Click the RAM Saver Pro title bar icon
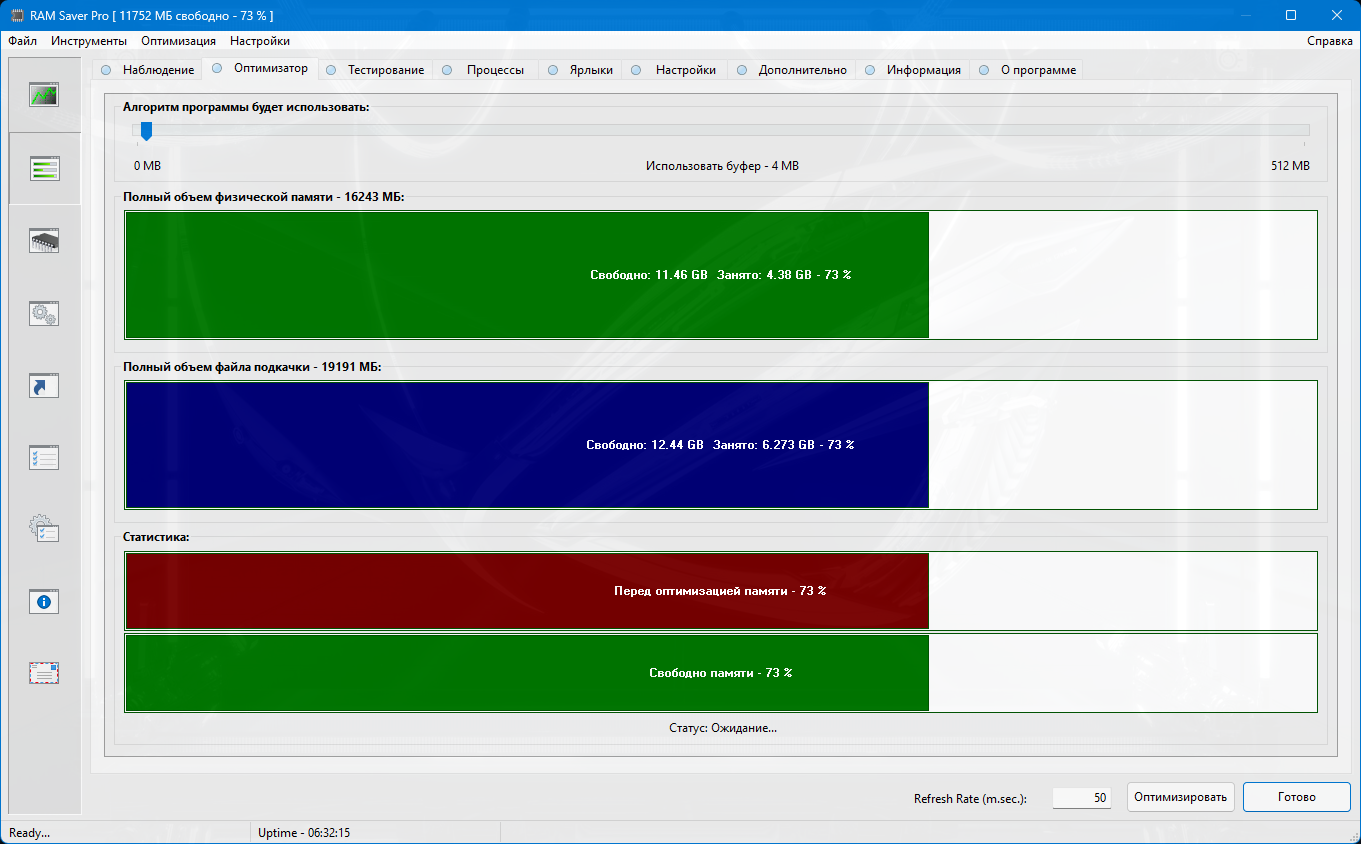The height and width of the screenshot is (844, 1361). tap(17, 15)
